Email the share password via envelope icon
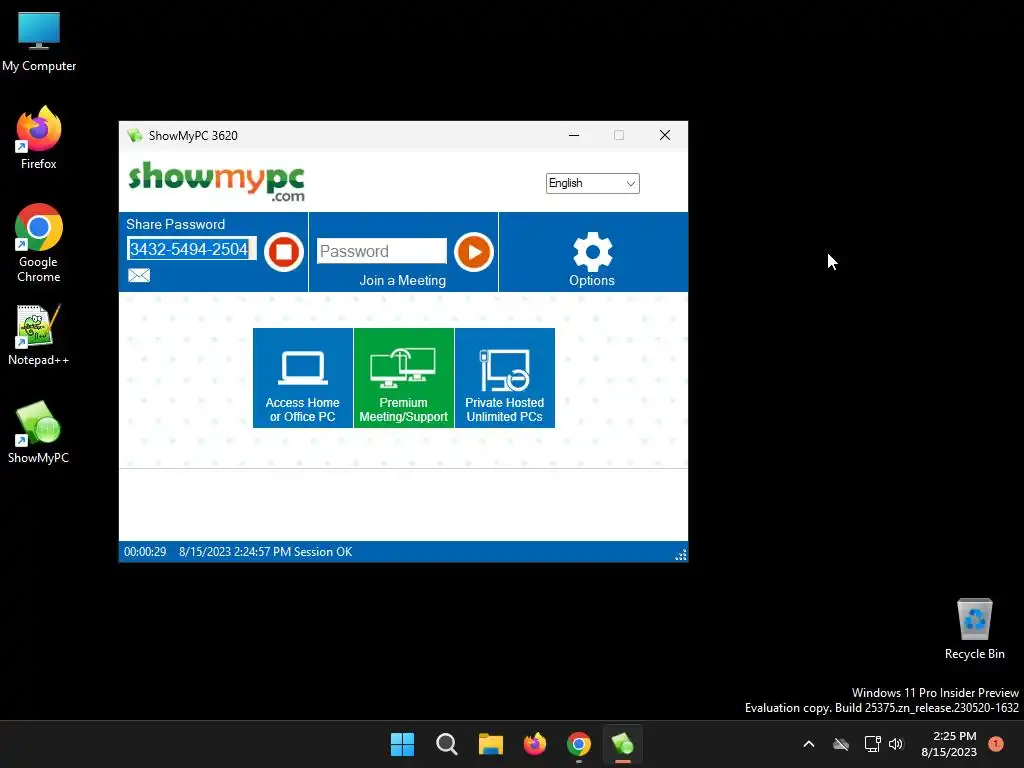This screenshot has height=768, width=1024. [138, 275]
